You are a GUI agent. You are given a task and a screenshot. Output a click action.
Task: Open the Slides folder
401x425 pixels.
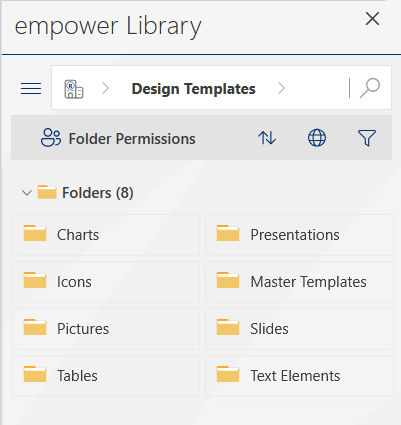pos(299,329)
